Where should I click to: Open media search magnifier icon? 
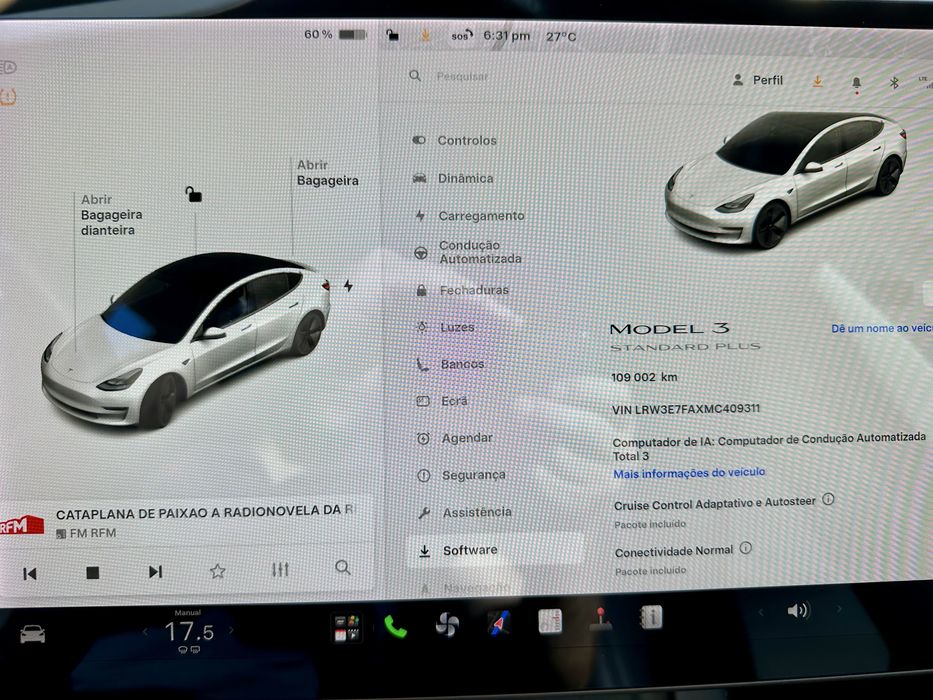pyautogui.click(x=343, y=567)
